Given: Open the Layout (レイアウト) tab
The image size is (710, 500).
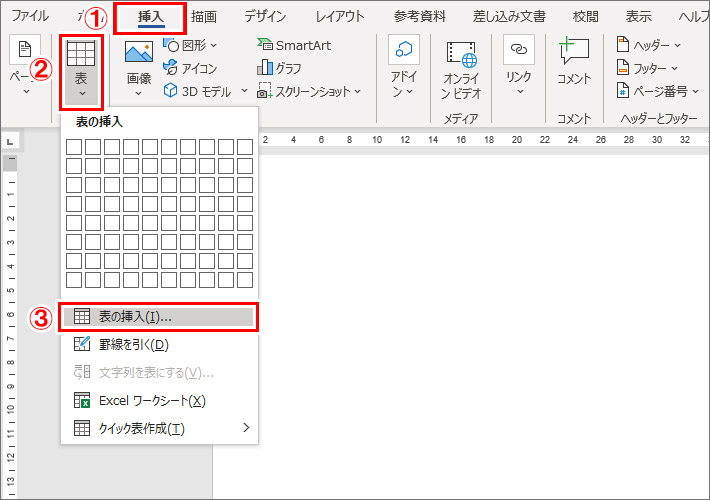Looking at the screenshot, I should pyautogui.click(x=339, y=16).
